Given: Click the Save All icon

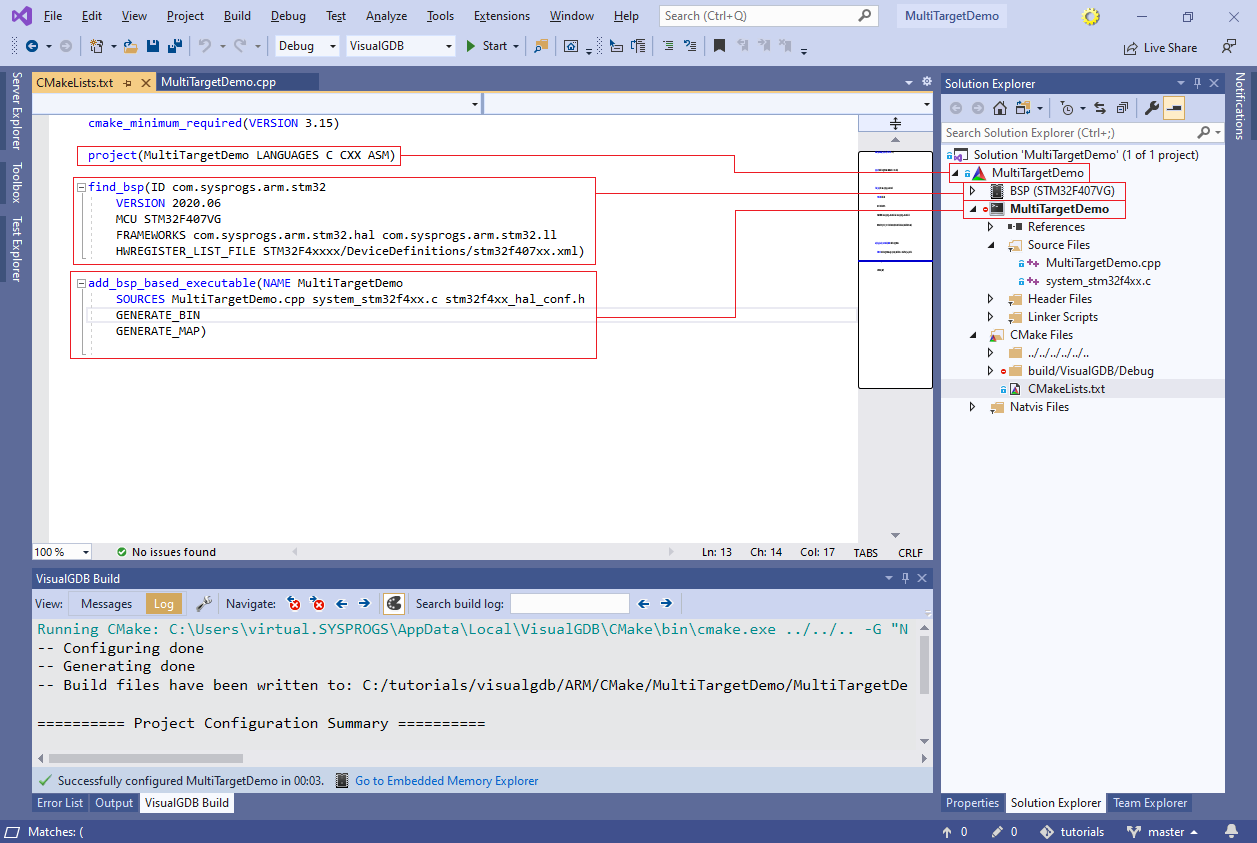Looking at the screenshot, I should pyautogui.click(x=174, y=46).
